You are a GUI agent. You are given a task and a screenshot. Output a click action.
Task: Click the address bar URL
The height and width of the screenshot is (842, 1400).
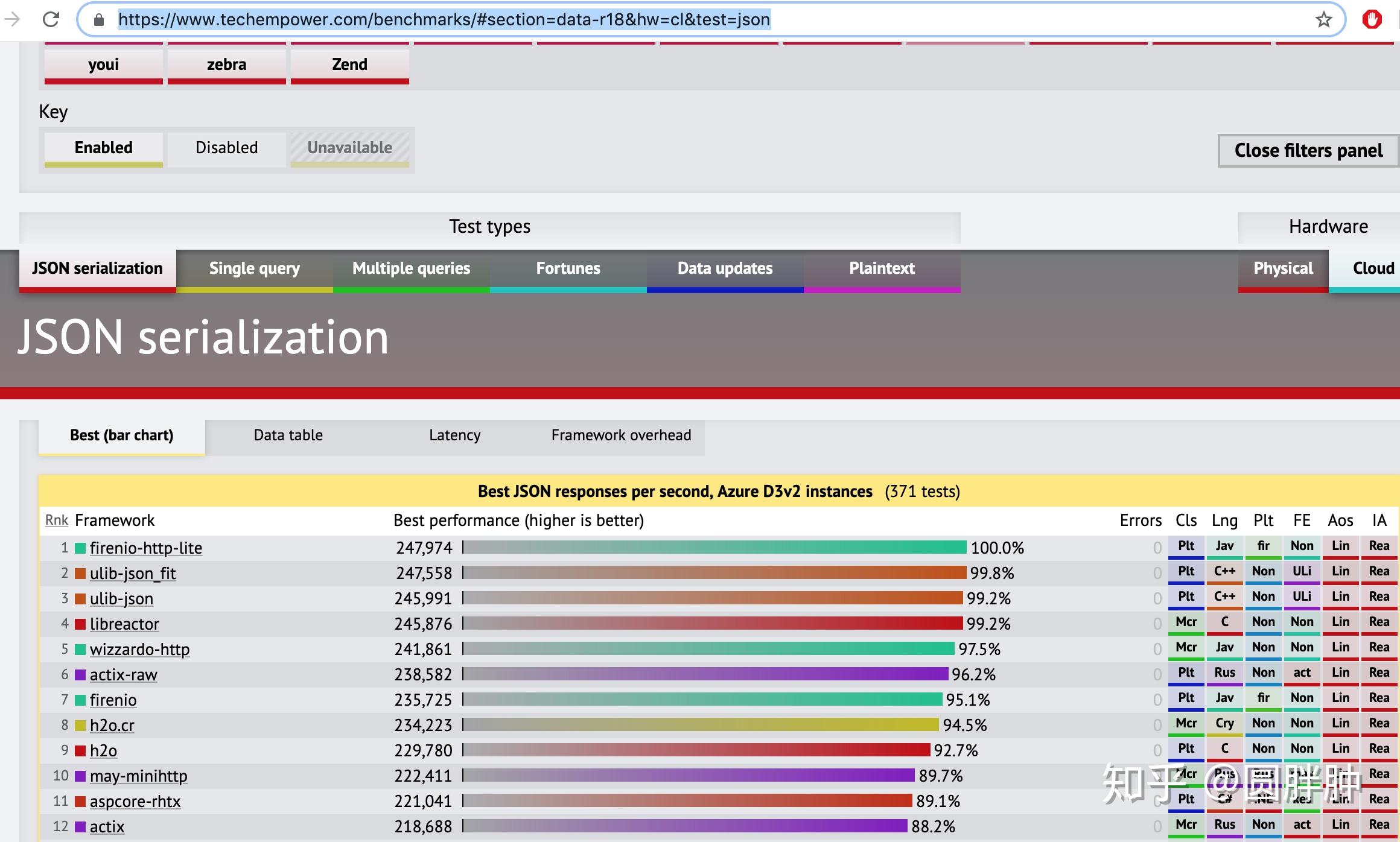tap(444, 20)
